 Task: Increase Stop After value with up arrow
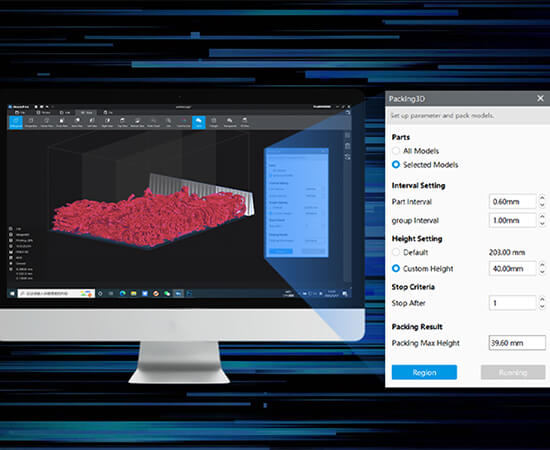coord(542,300)
